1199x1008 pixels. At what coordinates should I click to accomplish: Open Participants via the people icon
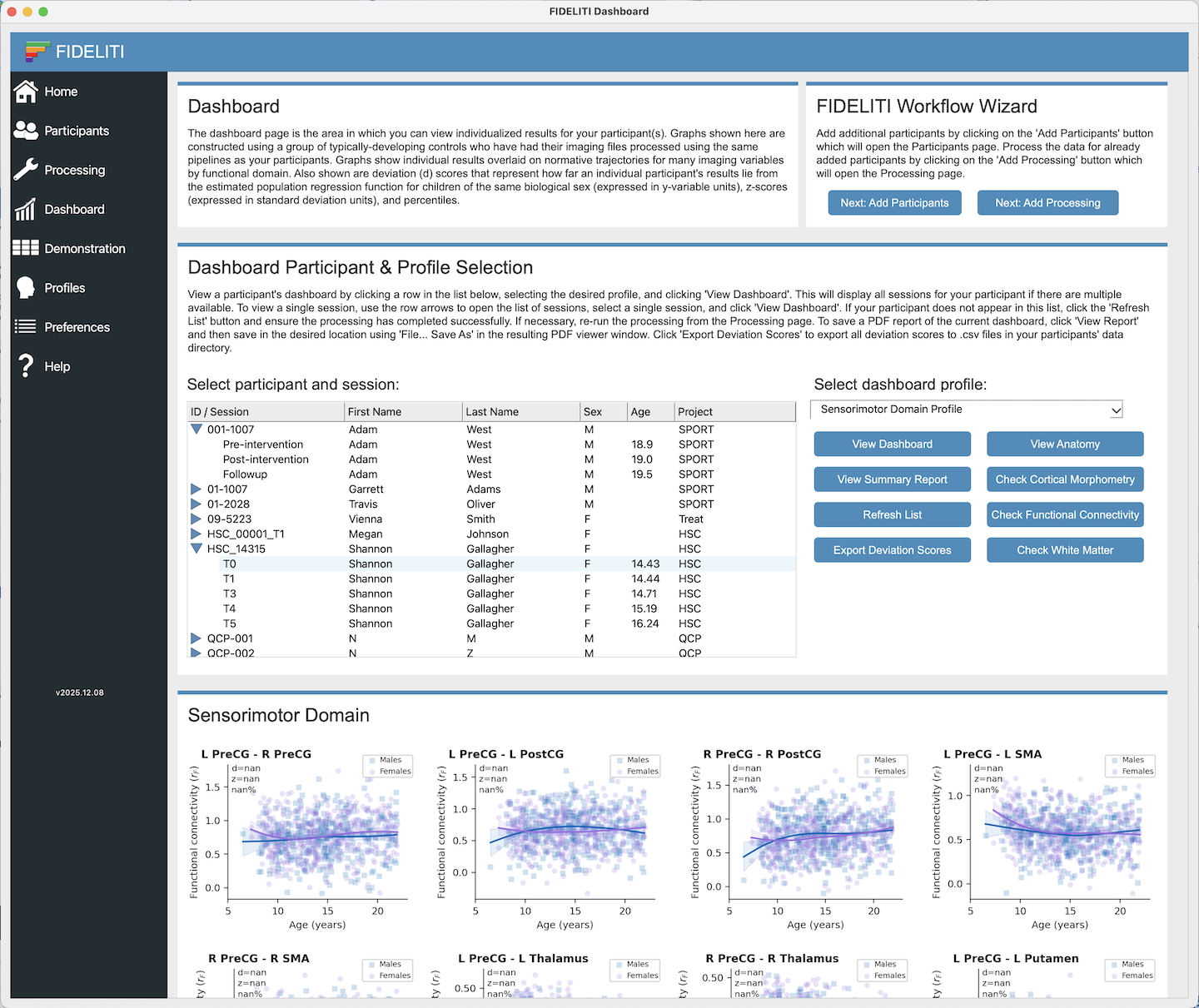pyautogui.click(x=26, y=131)
